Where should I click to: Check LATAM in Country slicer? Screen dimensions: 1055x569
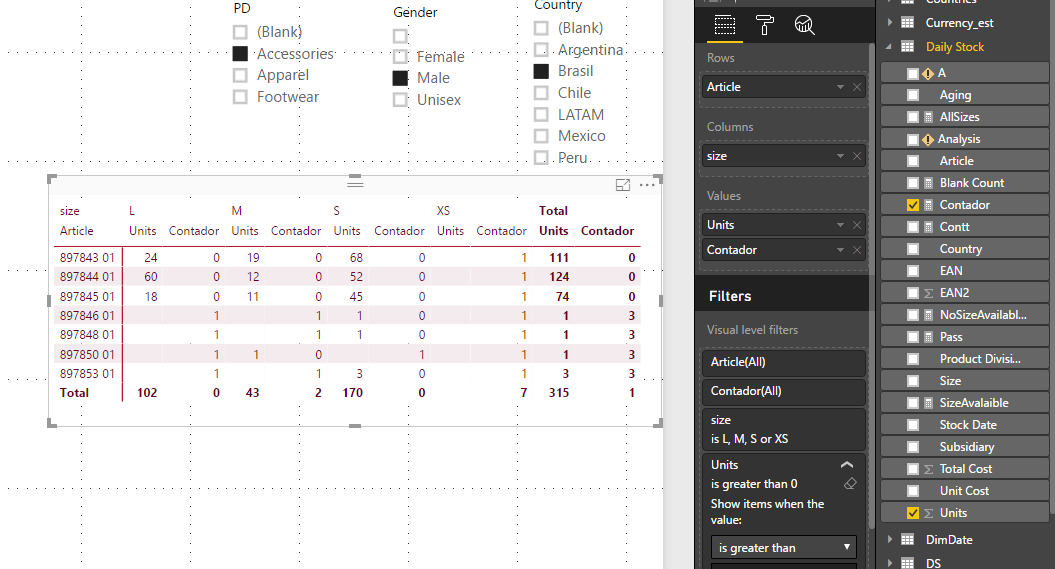541,114
